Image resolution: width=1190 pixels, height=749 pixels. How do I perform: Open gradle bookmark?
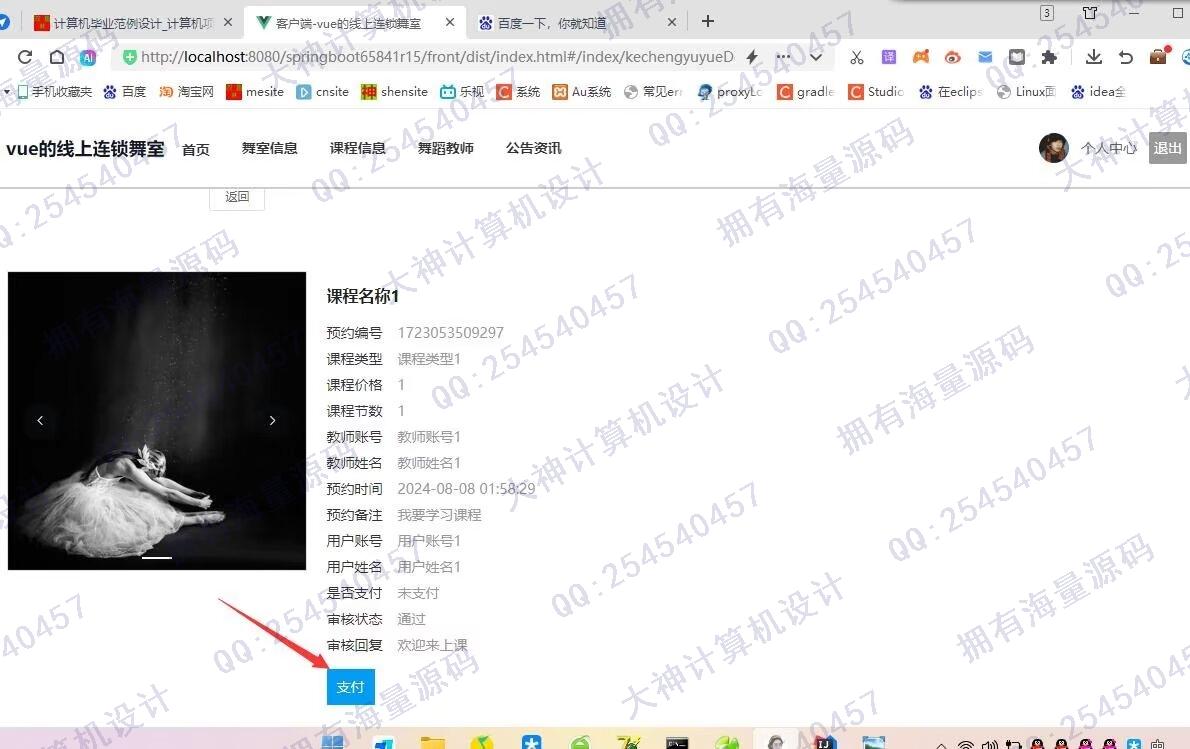click(x=805, y=92)
